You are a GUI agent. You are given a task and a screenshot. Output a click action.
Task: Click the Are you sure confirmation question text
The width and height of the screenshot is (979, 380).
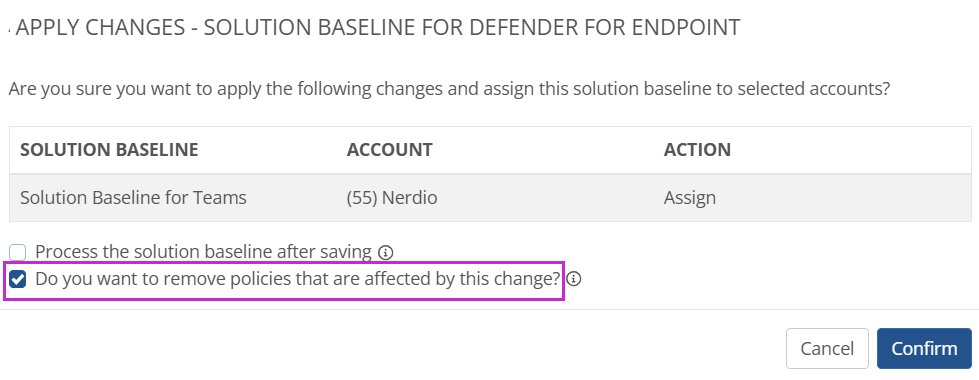pos(448,89)
